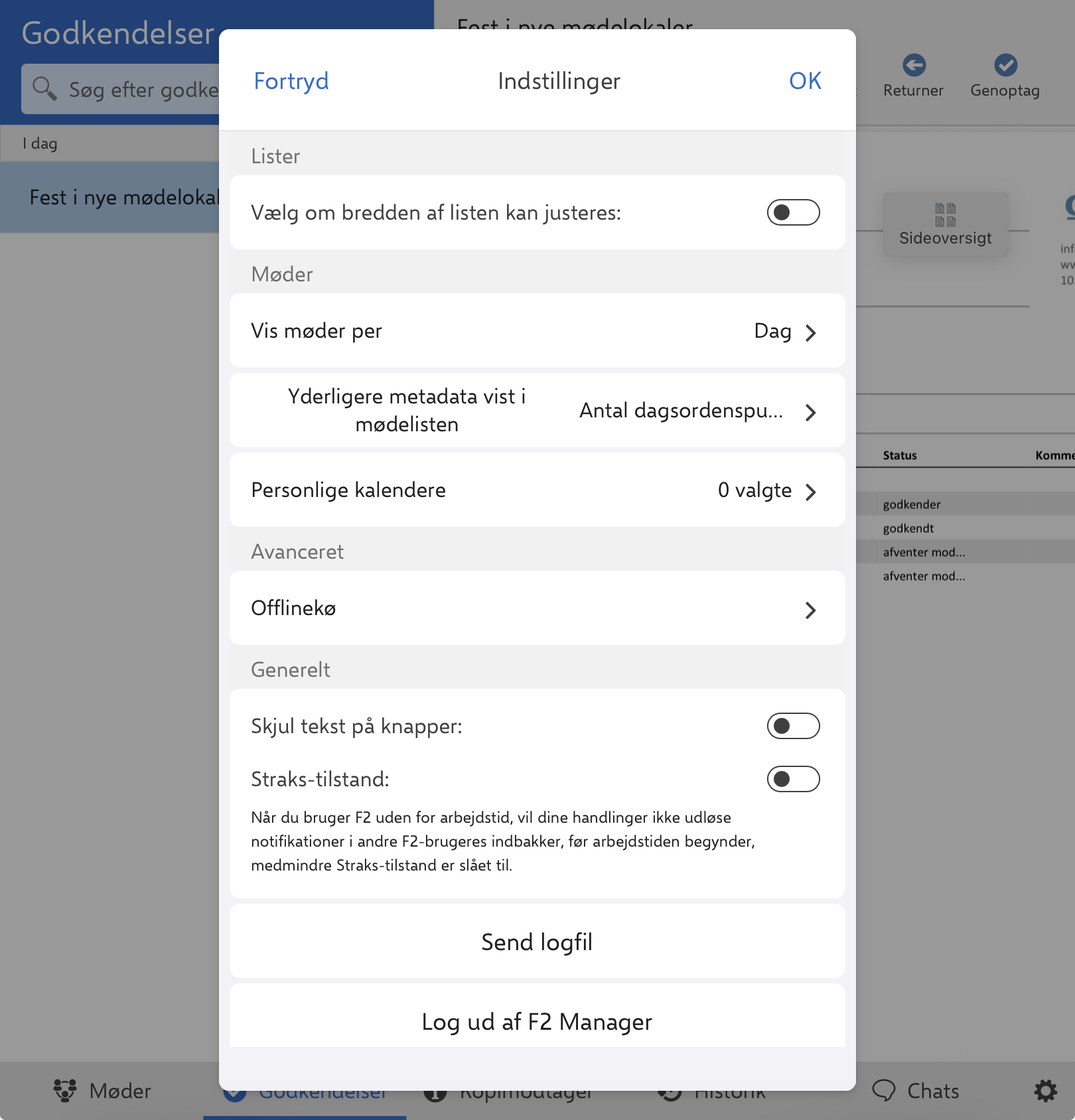Switch to the Chats tab

[x=915, y=1091]
